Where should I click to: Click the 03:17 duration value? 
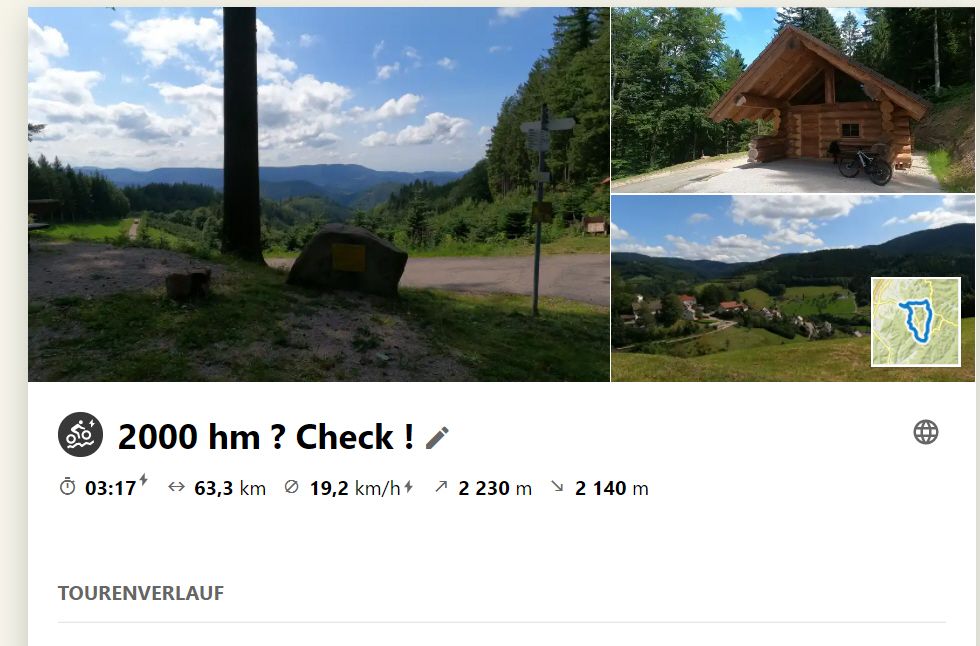point(111,488)
